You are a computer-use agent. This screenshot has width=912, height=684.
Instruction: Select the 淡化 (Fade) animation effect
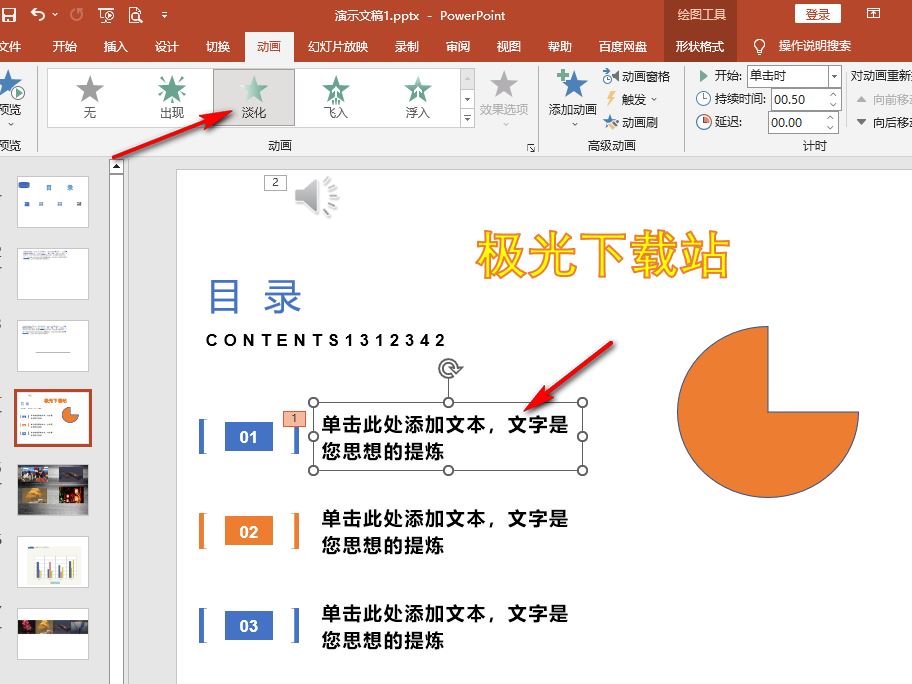coord(254,97)
